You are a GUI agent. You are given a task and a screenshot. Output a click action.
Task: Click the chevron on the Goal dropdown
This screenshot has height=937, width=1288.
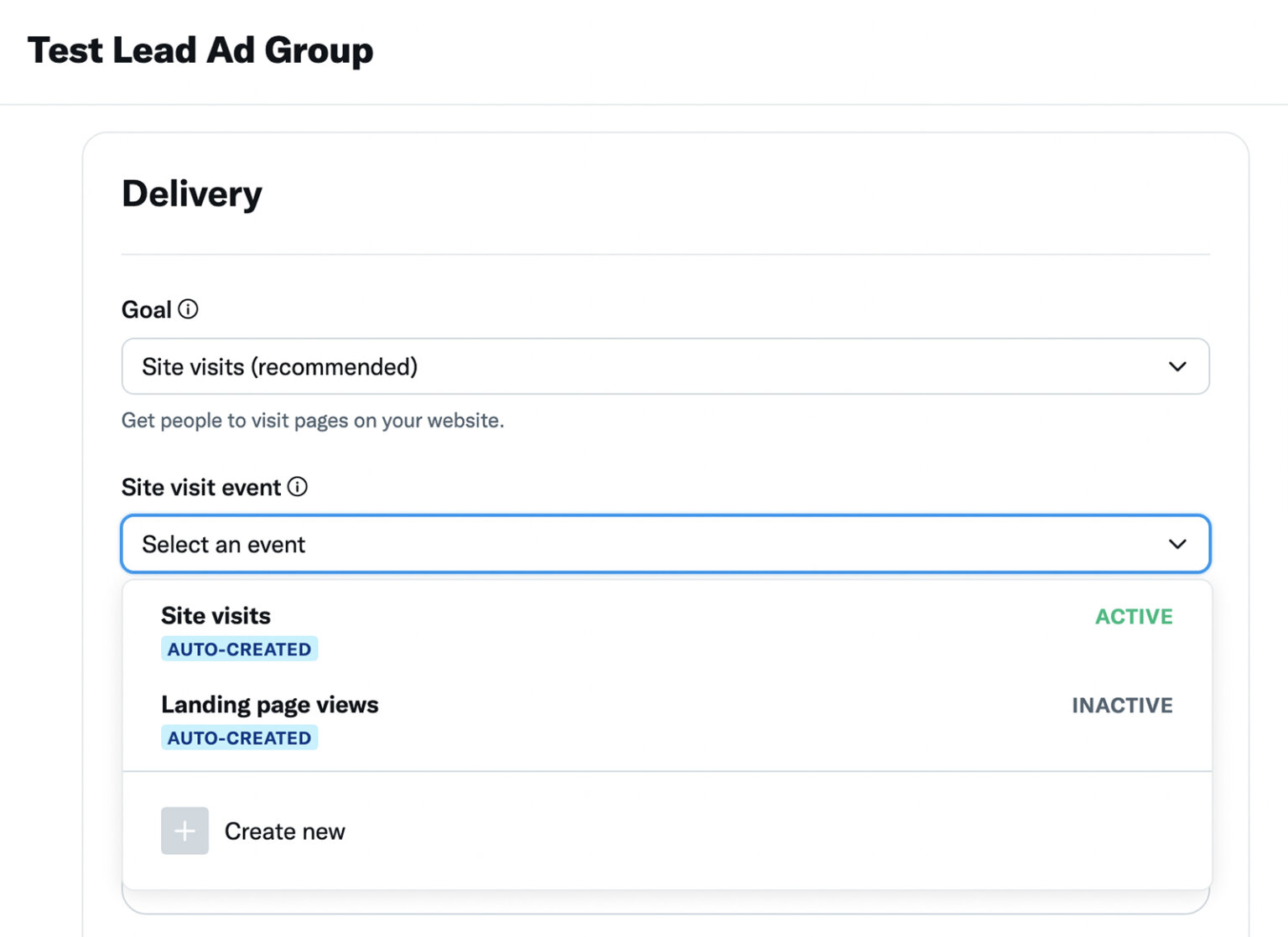point(1177,366)
